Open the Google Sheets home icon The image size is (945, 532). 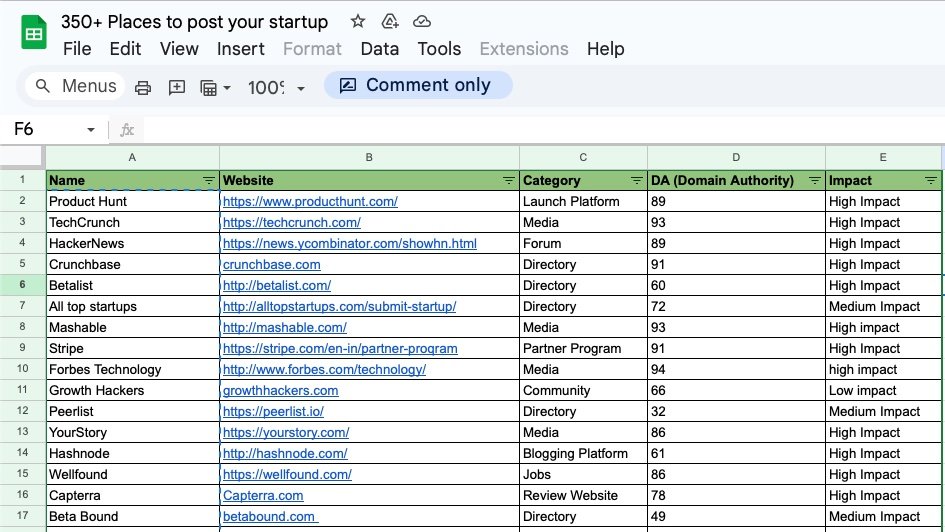coord(34,33)
